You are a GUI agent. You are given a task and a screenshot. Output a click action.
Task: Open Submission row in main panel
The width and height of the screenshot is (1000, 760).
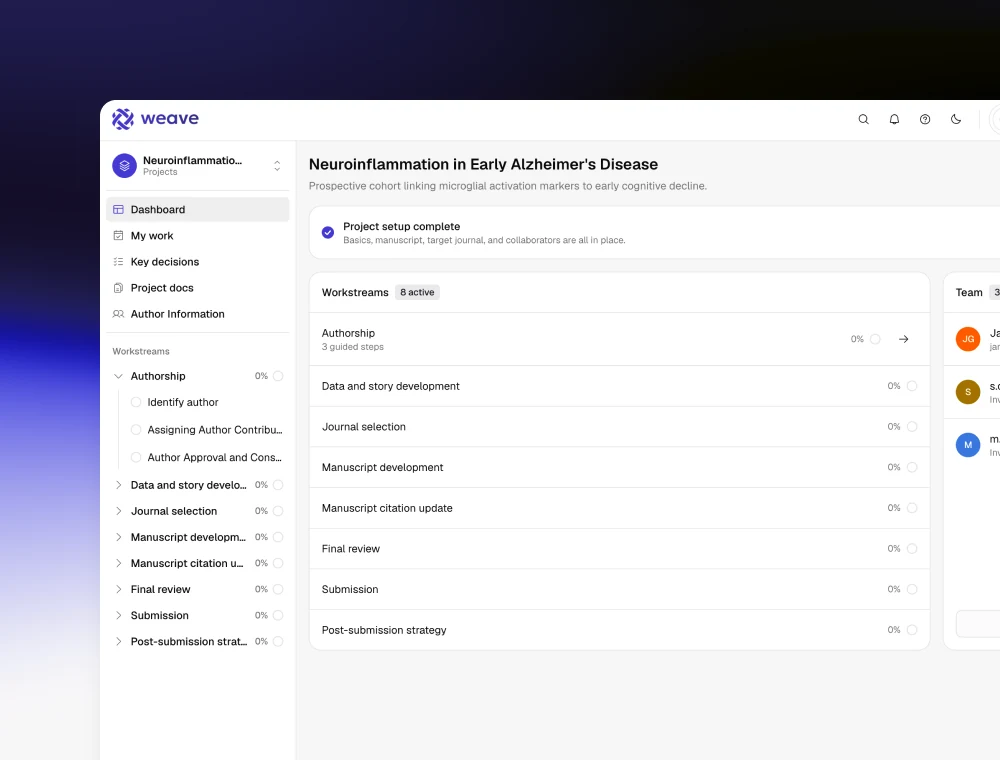619,590
